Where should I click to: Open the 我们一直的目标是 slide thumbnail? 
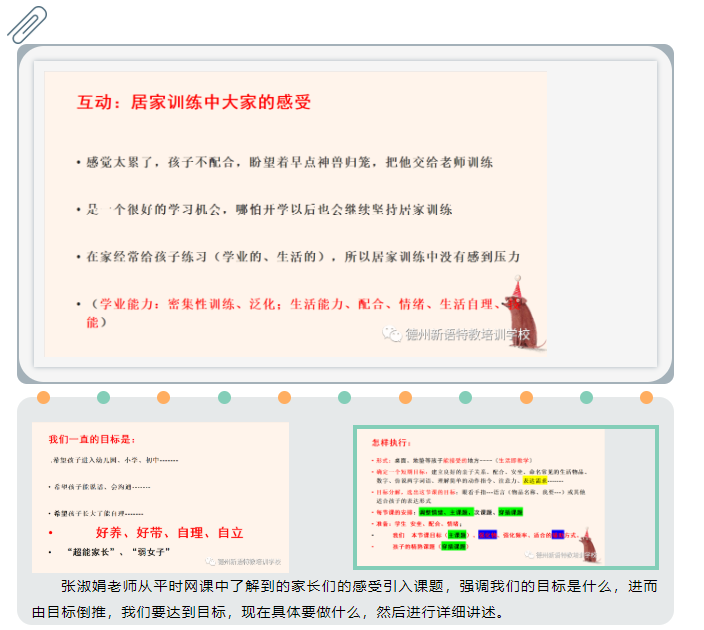pos(160,497)
